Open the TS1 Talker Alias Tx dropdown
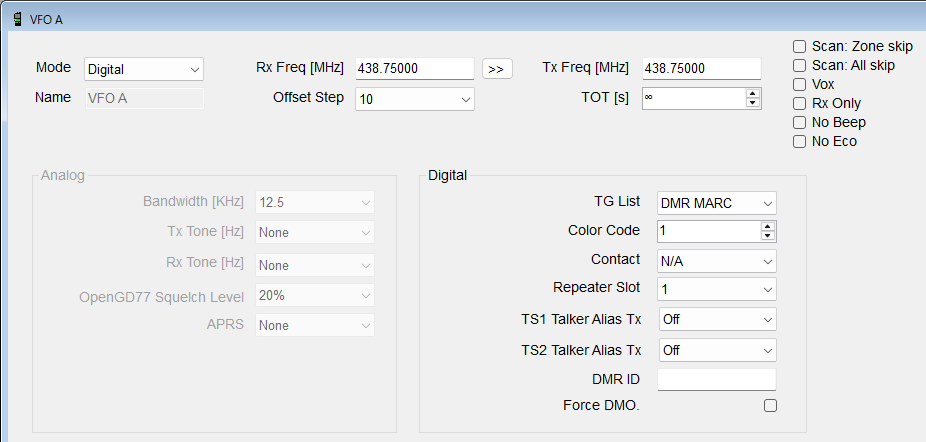Screen dimensions: 926x442 pyautogui.click(x=716, y=320)
